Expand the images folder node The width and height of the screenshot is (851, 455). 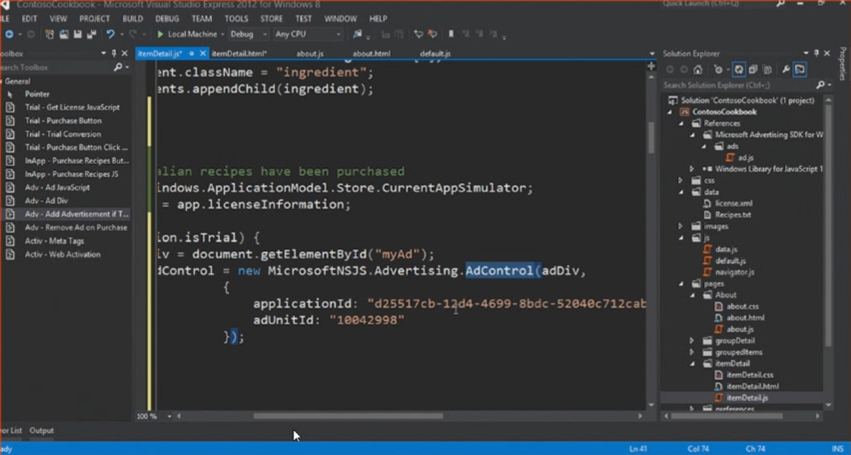681,226
